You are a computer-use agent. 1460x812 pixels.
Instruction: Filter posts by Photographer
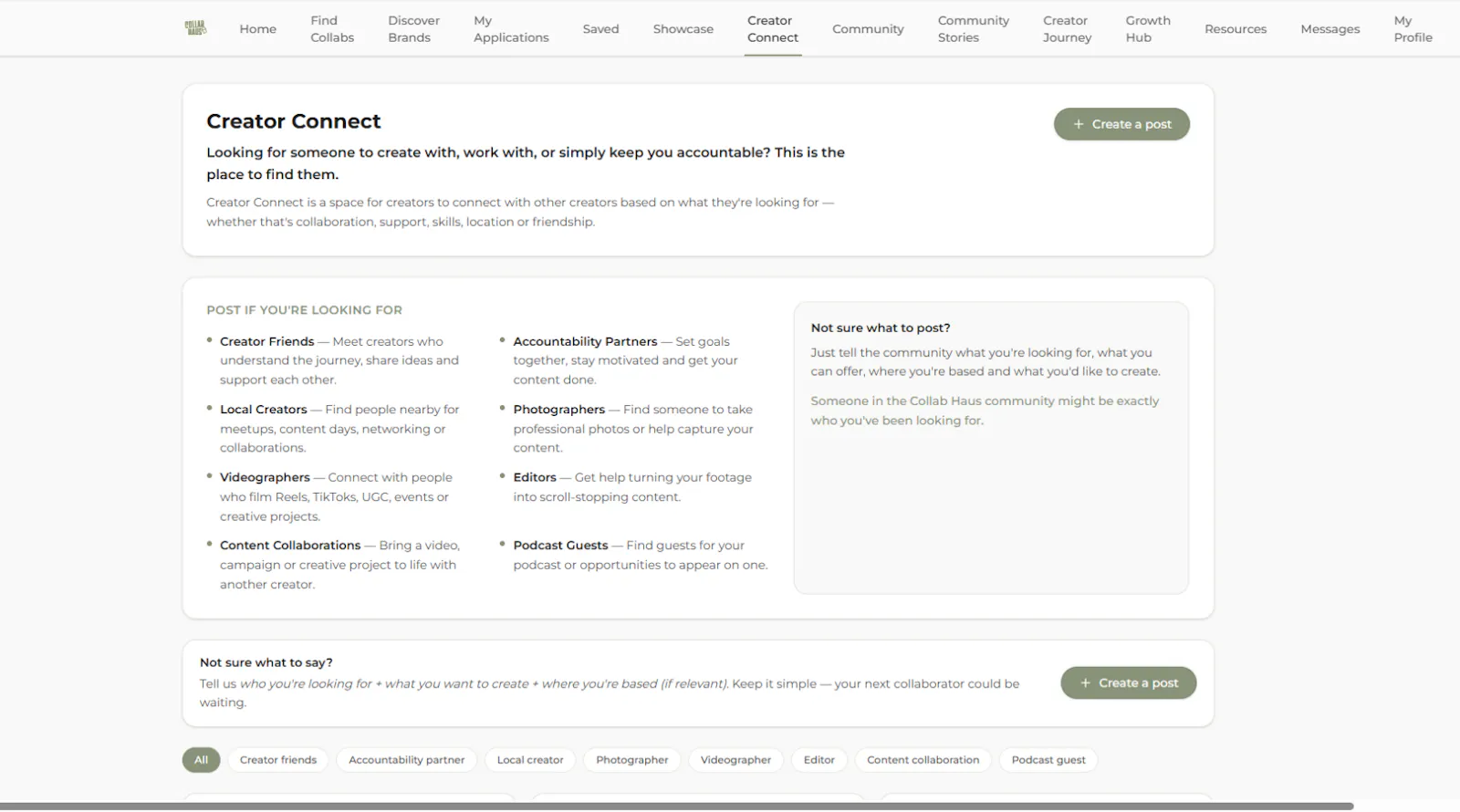pyautogui.click(x=632, y=760)
